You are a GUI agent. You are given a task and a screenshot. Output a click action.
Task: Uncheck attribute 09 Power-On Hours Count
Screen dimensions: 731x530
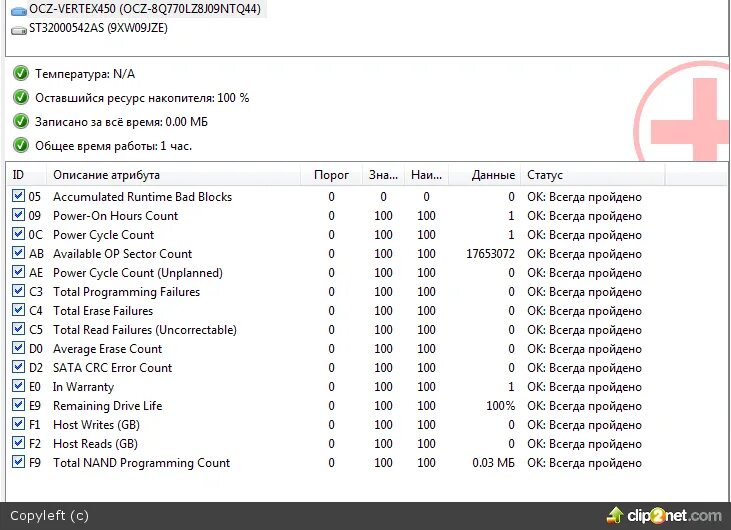pyautogui.click(x=18, y=215)
